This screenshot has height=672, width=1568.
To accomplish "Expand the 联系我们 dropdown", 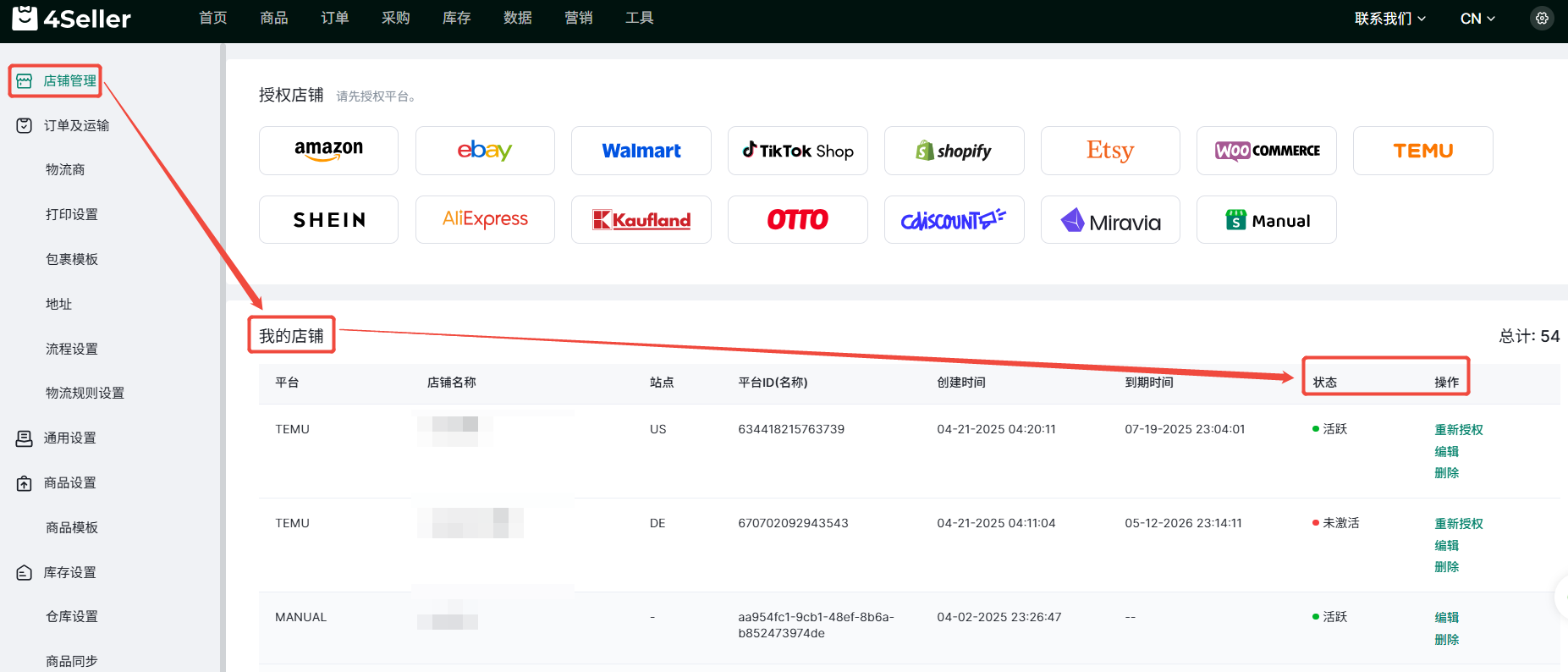I will pos(1389,19).
